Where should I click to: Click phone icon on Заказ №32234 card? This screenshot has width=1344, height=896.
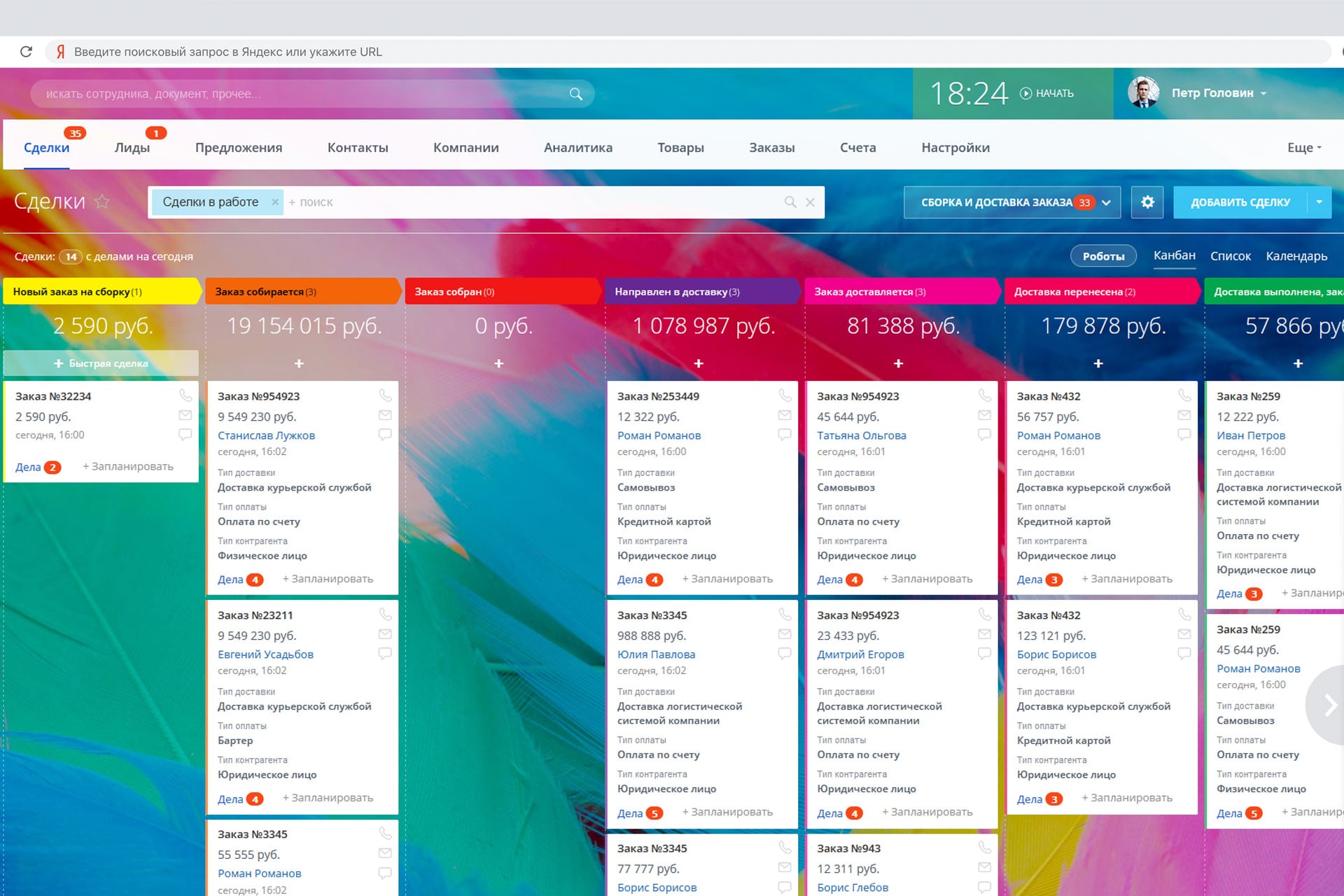pyautogui.click(x=185, y=395)
